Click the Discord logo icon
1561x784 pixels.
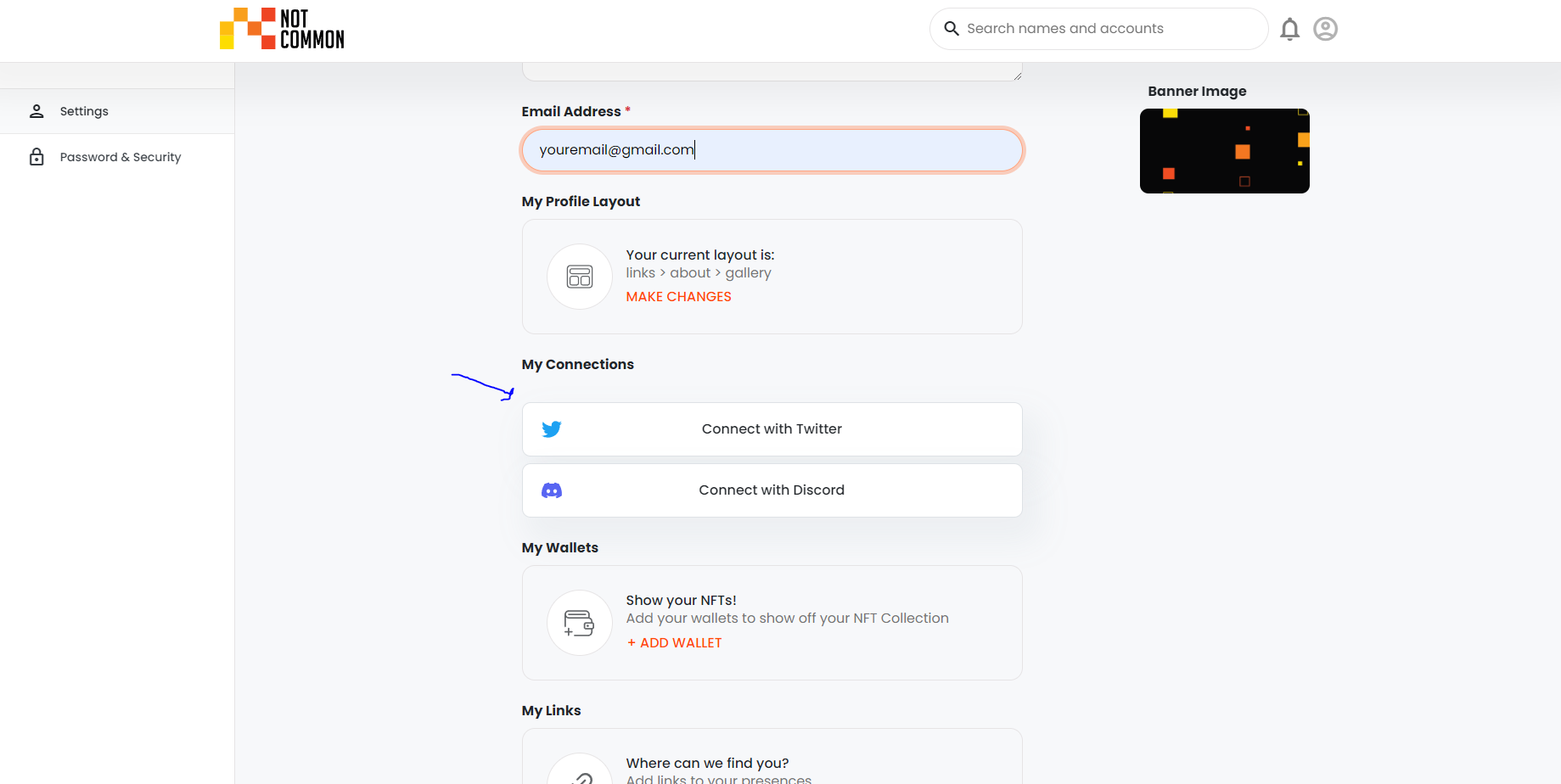point(552,490)
